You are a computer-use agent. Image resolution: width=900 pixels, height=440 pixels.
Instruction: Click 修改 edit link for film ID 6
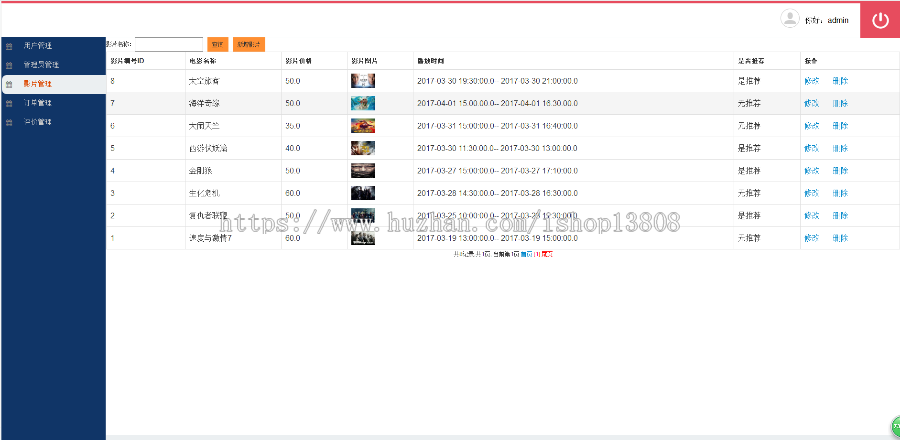pyautogui.click(x=812, y=126)
